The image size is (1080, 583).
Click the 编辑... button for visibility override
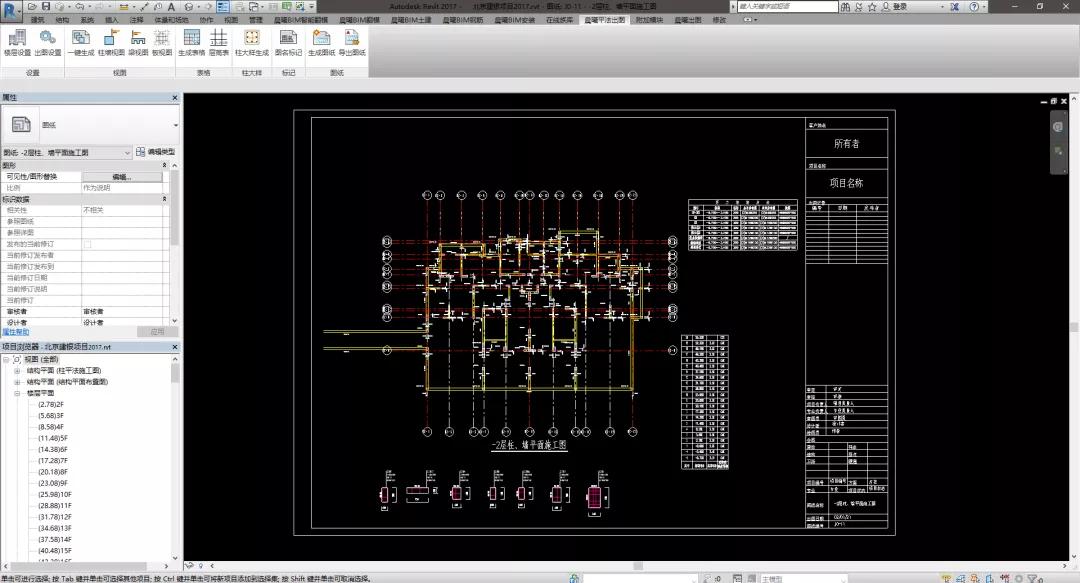[122, 177]
